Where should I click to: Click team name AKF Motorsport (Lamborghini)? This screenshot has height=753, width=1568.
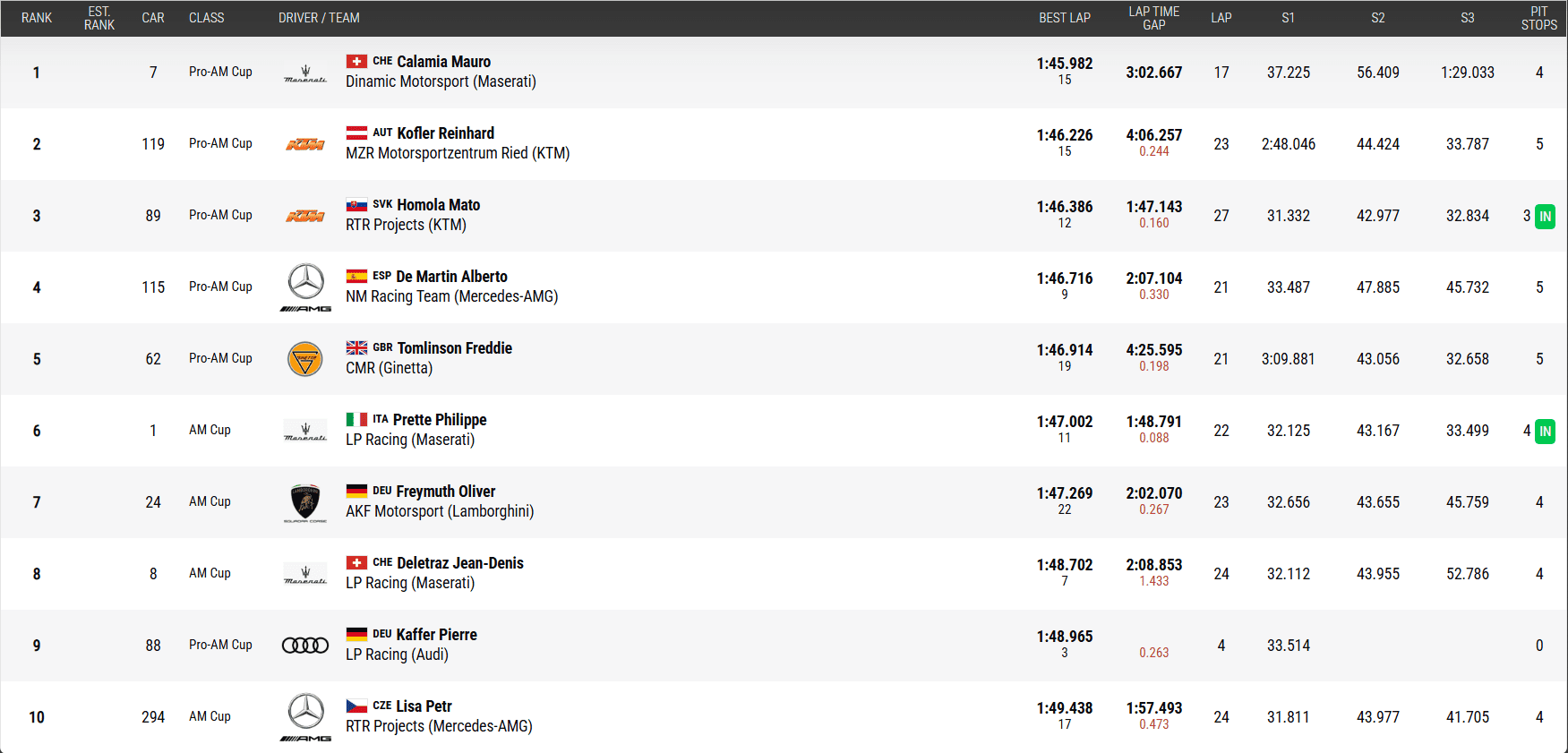point(440,511)
